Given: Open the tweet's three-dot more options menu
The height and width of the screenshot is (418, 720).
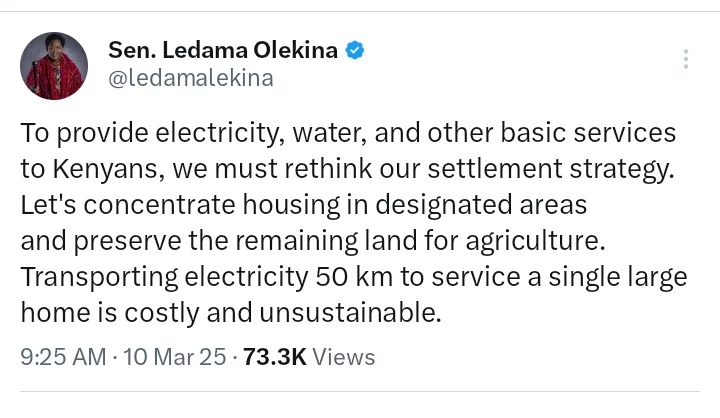Looking at the screenshot, I should coord(685,59).
